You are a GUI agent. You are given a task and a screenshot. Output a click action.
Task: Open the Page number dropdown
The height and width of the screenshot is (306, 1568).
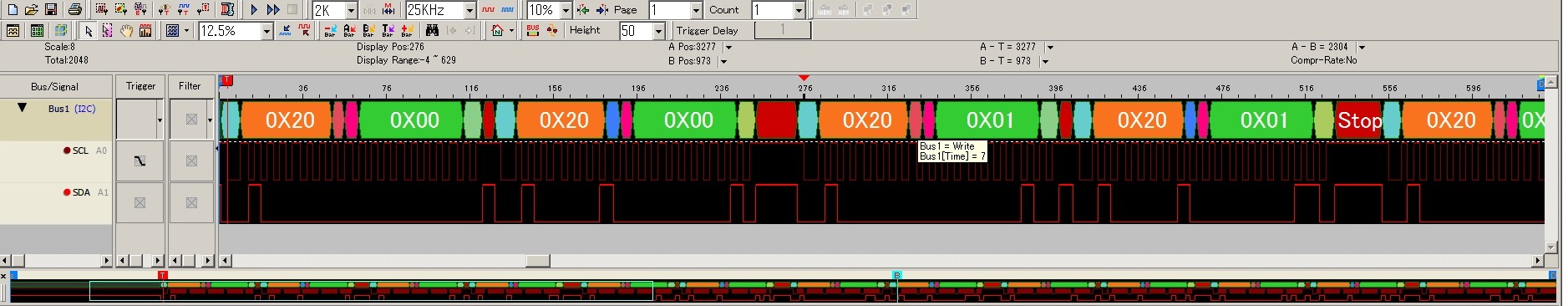tap(697, 10)
